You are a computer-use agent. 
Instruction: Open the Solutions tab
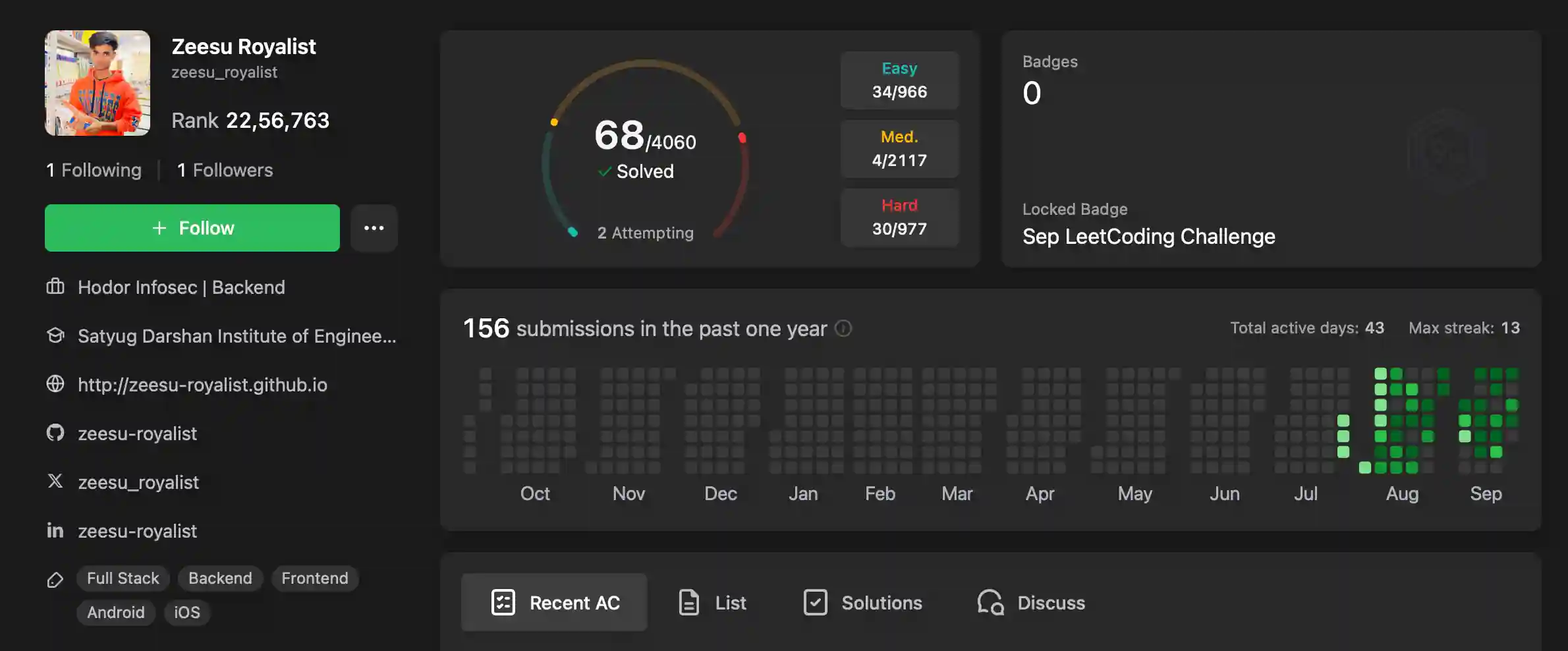coord(862,602)
